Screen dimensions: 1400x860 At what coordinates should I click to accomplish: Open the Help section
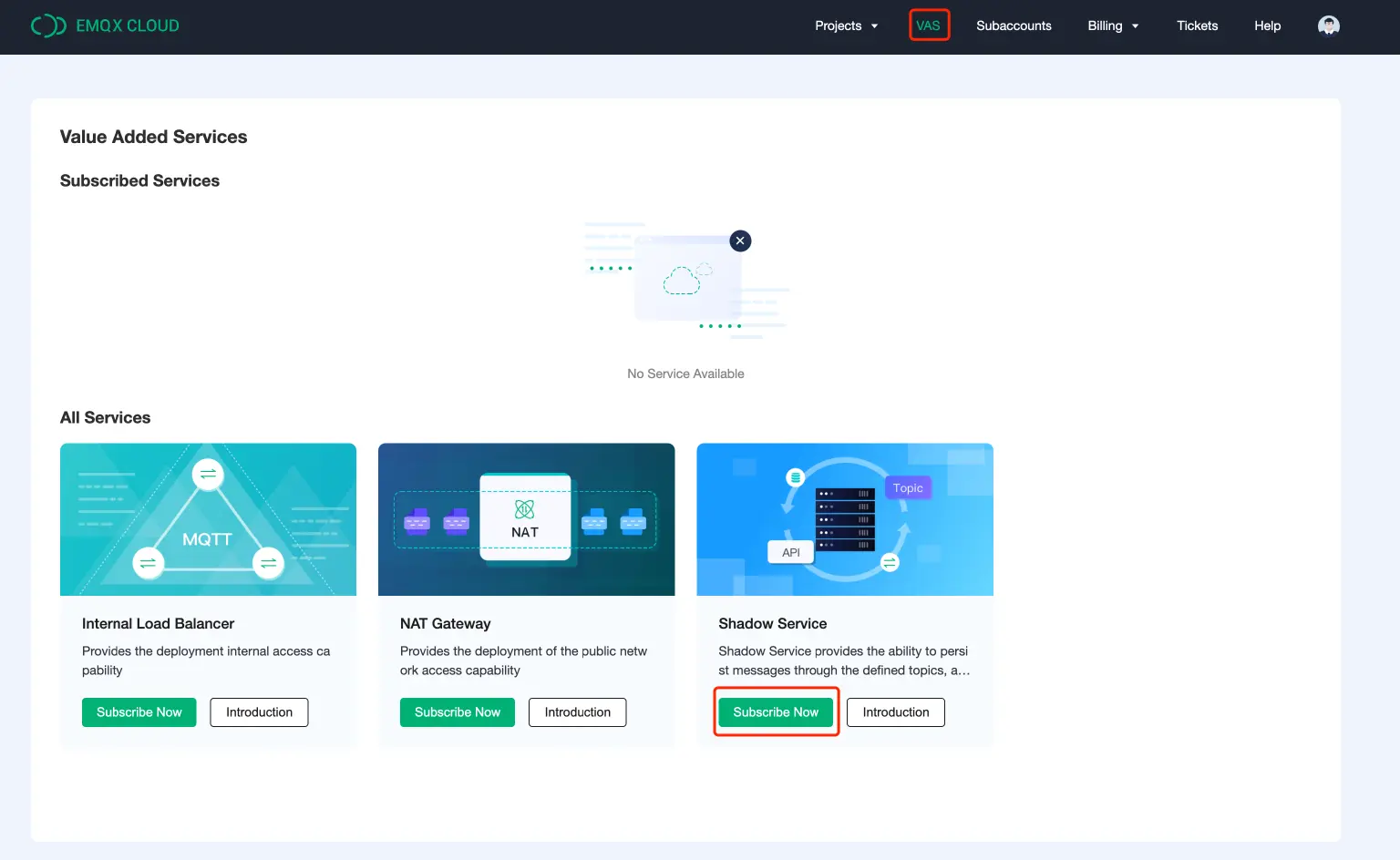tap(1267, 26)
